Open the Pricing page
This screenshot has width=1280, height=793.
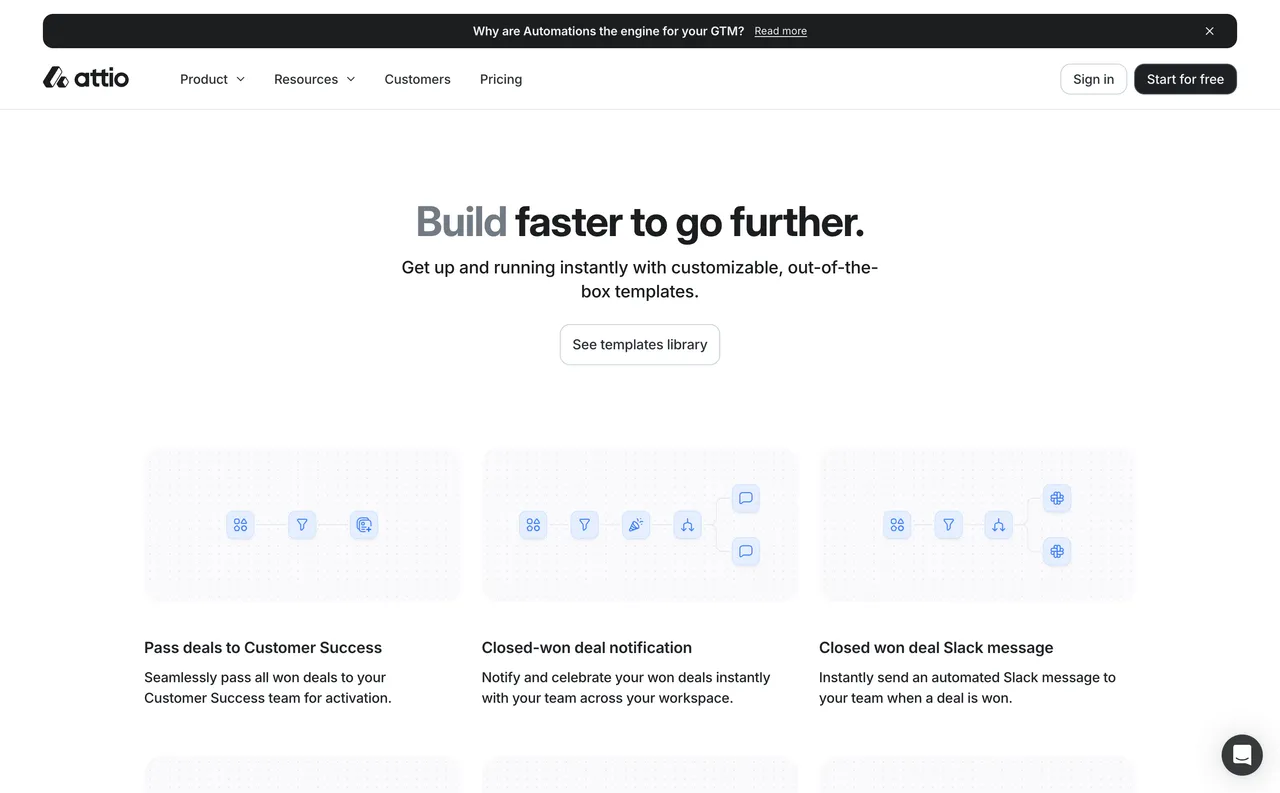click(x=500, y=78)
